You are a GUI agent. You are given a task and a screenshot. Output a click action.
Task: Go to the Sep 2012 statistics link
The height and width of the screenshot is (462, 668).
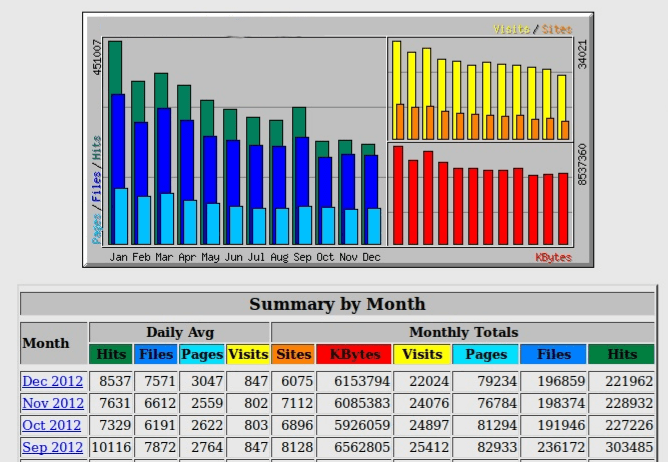53,447
